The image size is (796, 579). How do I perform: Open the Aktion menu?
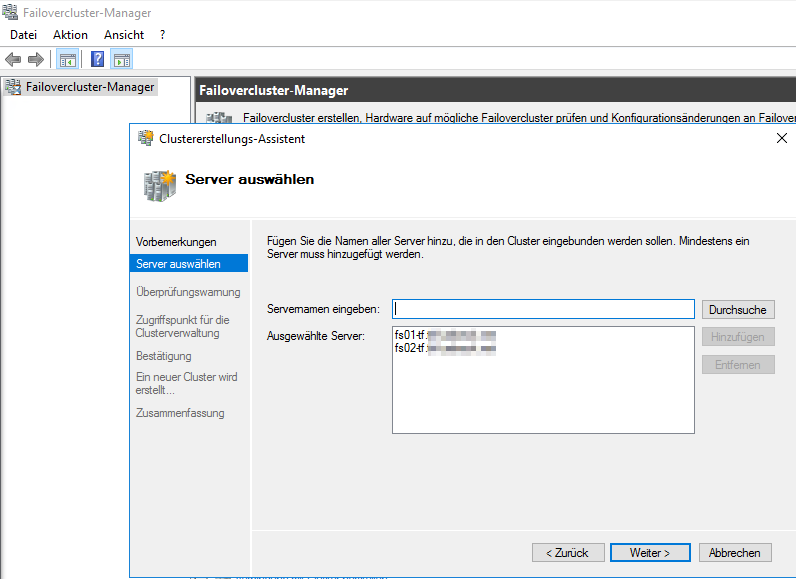pos(70,35)
